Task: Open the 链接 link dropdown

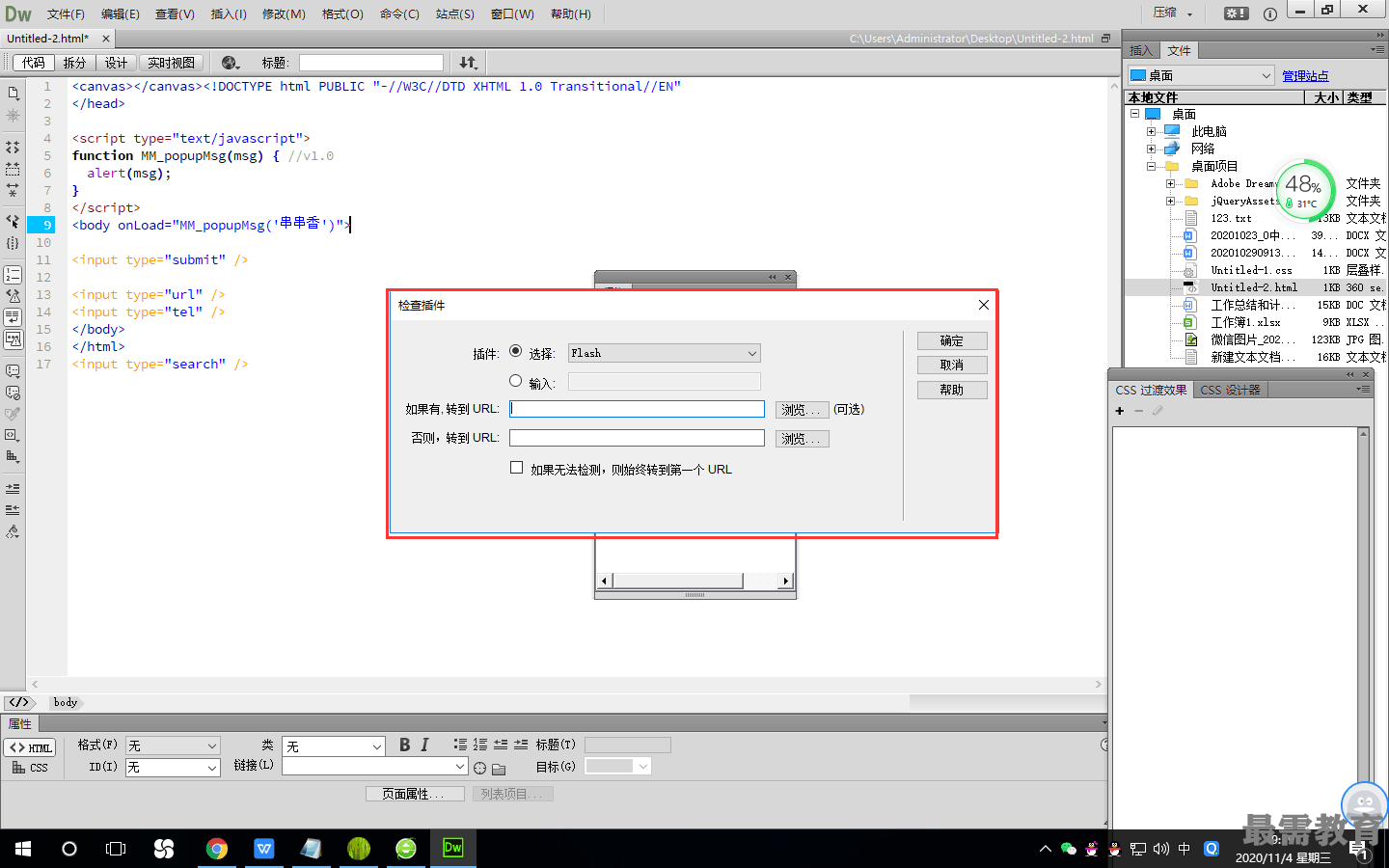Action: click(x=375, y=766)
